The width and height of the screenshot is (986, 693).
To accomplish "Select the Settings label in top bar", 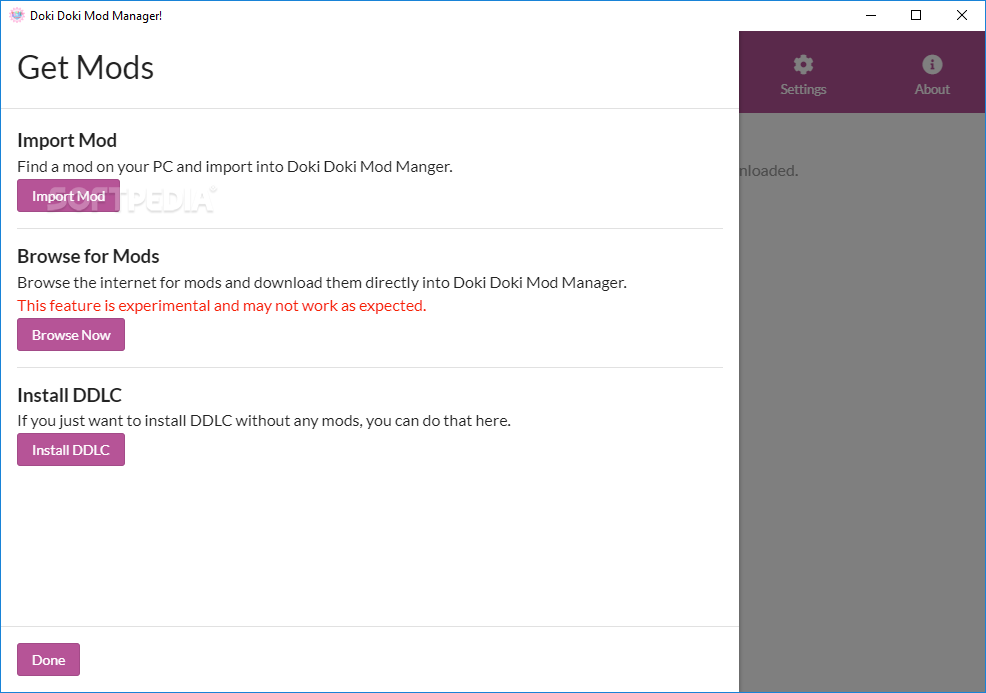I will (x=803, y=89).
